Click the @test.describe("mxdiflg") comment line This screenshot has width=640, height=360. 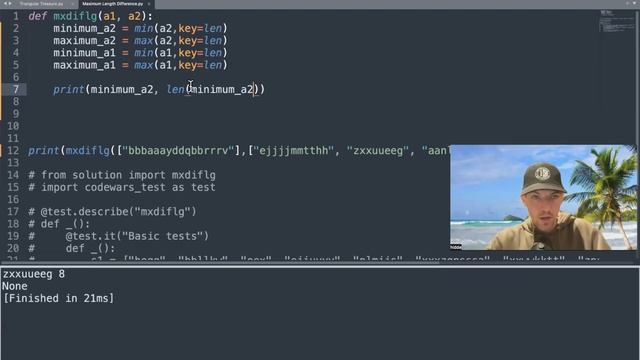113,212
